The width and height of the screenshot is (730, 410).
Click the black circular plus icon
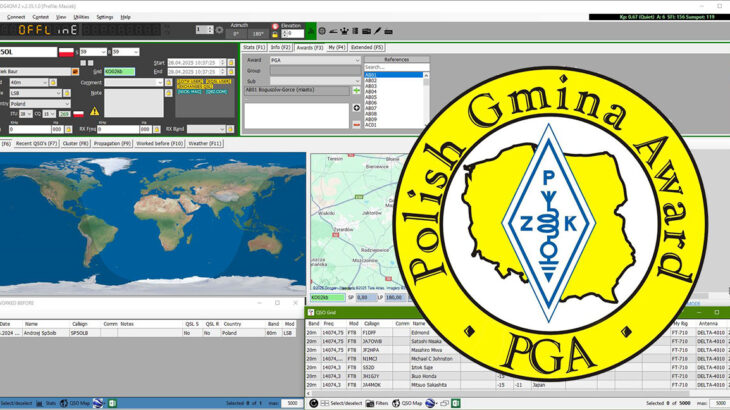coord(357,107)
